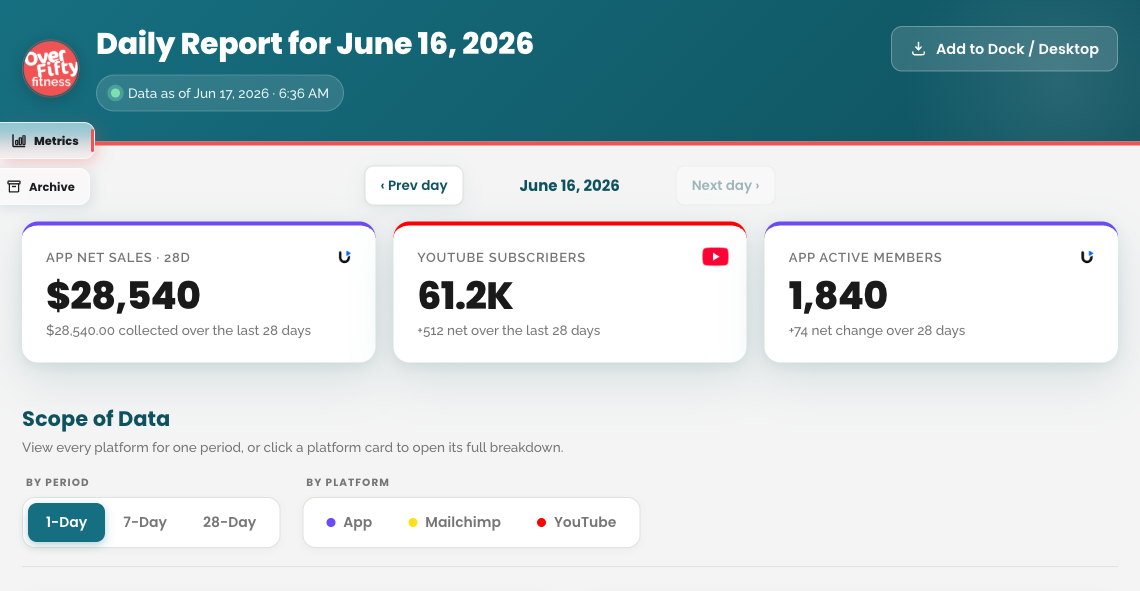
Task: Click the BY PERIOD label
Action: click(x=57, y=483)
